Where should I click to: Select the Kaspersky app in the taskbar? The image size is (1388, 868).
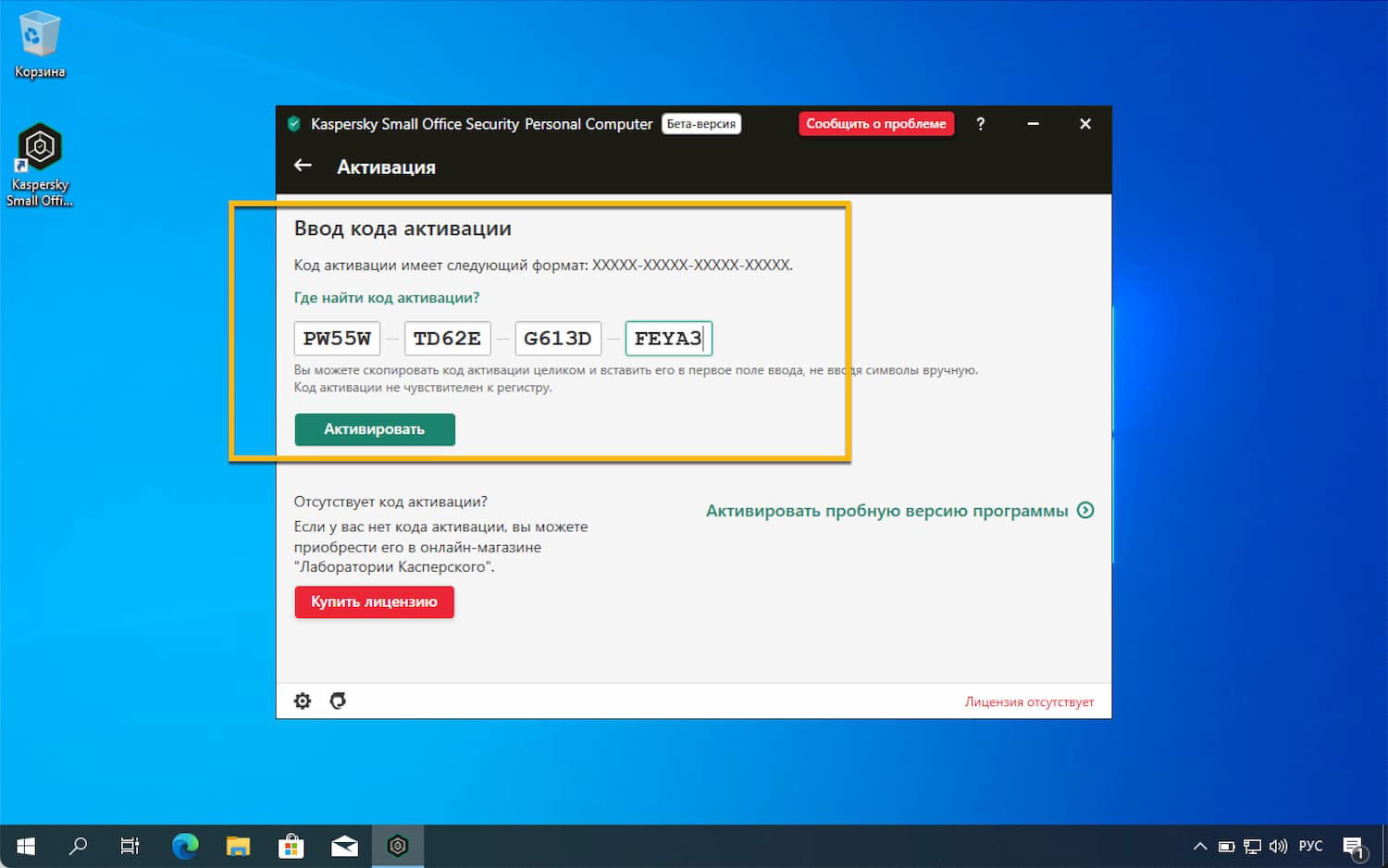click(x=398, y=846)
